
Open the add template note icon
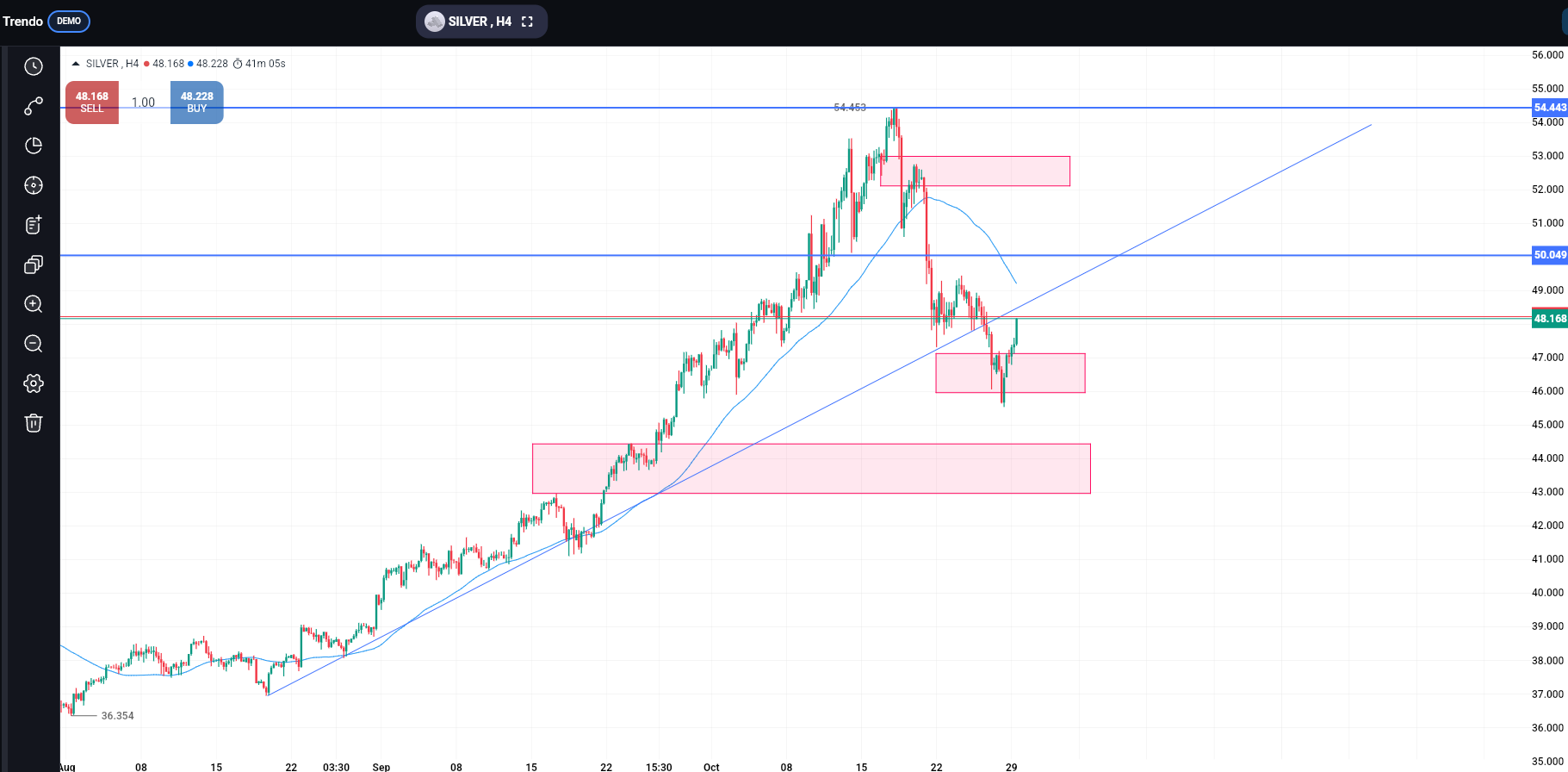(34, 225)
